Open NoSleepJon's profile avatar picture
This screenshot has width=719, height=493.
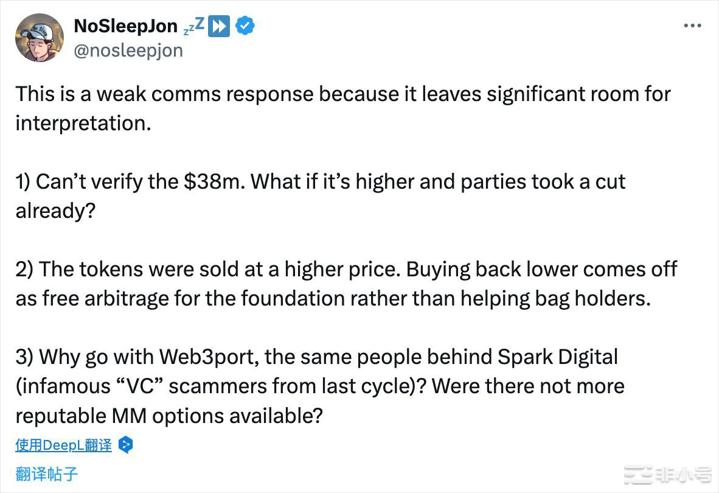[x=39, y=38]
